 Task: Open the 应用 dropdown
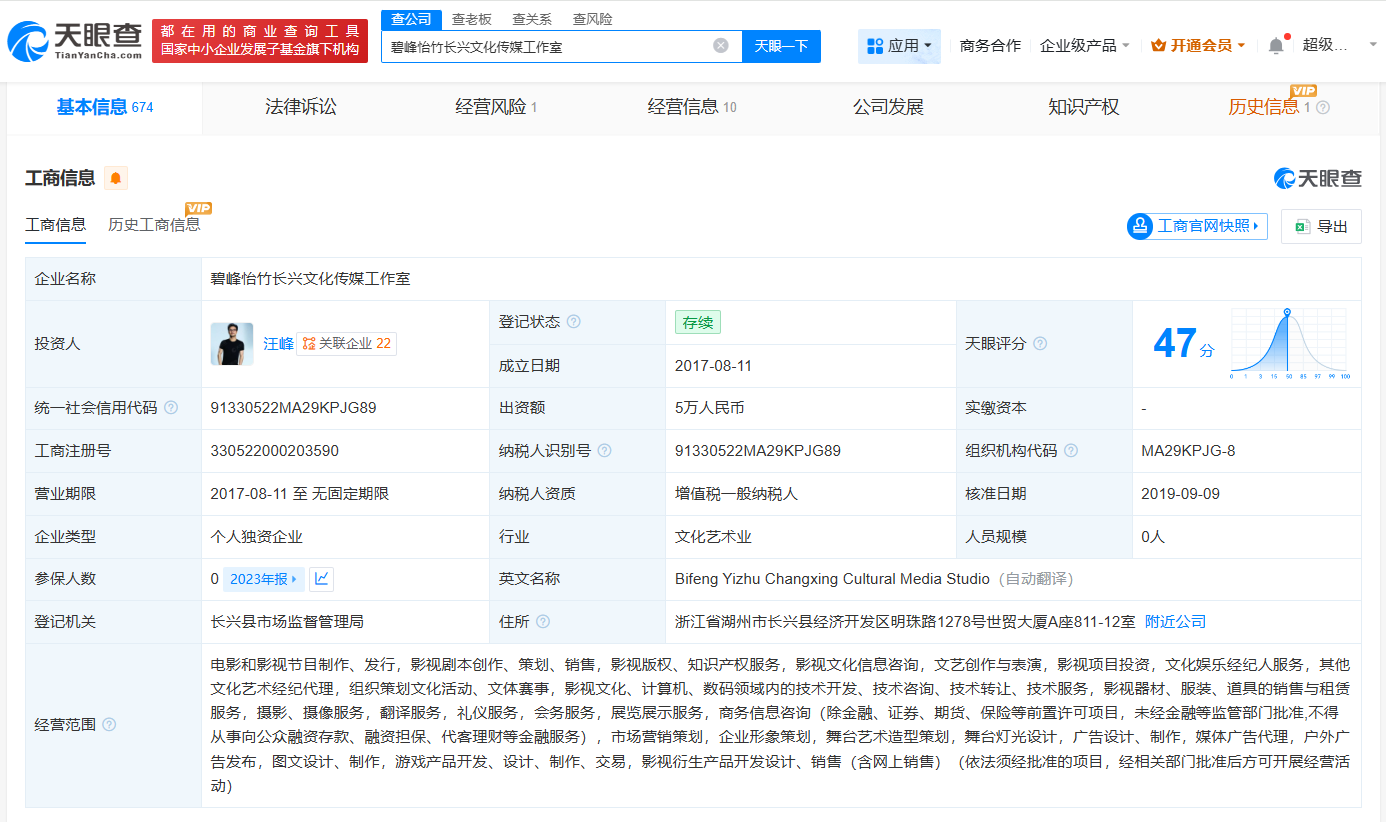(899, 46)
